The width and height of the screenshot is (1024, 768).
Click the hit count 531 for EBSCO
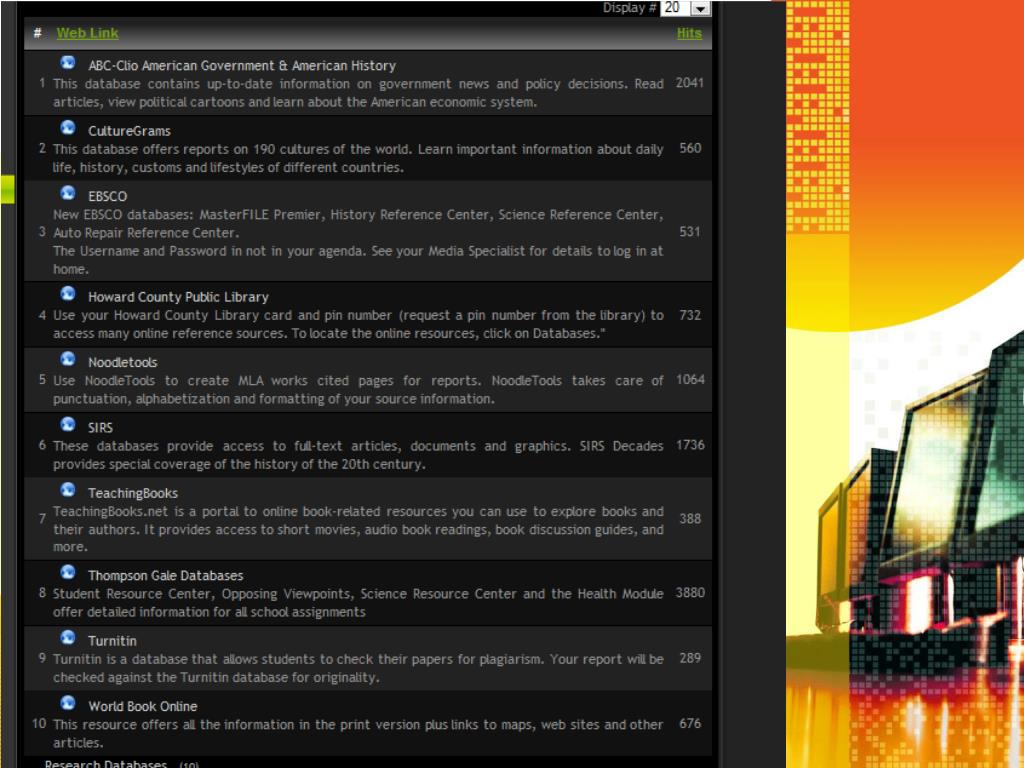(x=690, y=232)
